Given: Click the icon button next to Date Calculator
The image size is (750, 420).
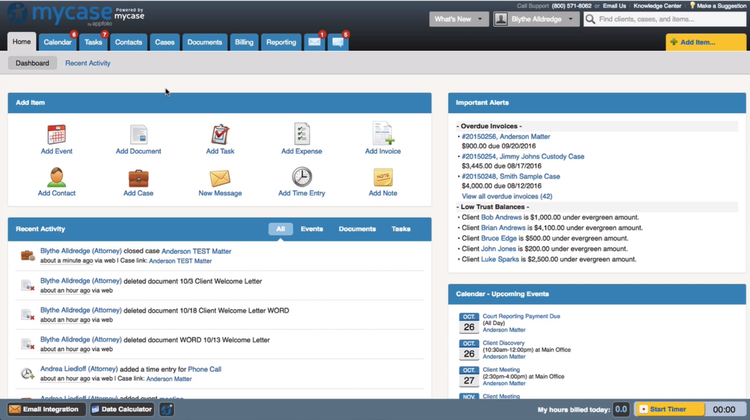Looking at the screenshot, I should tap(167, 409).
